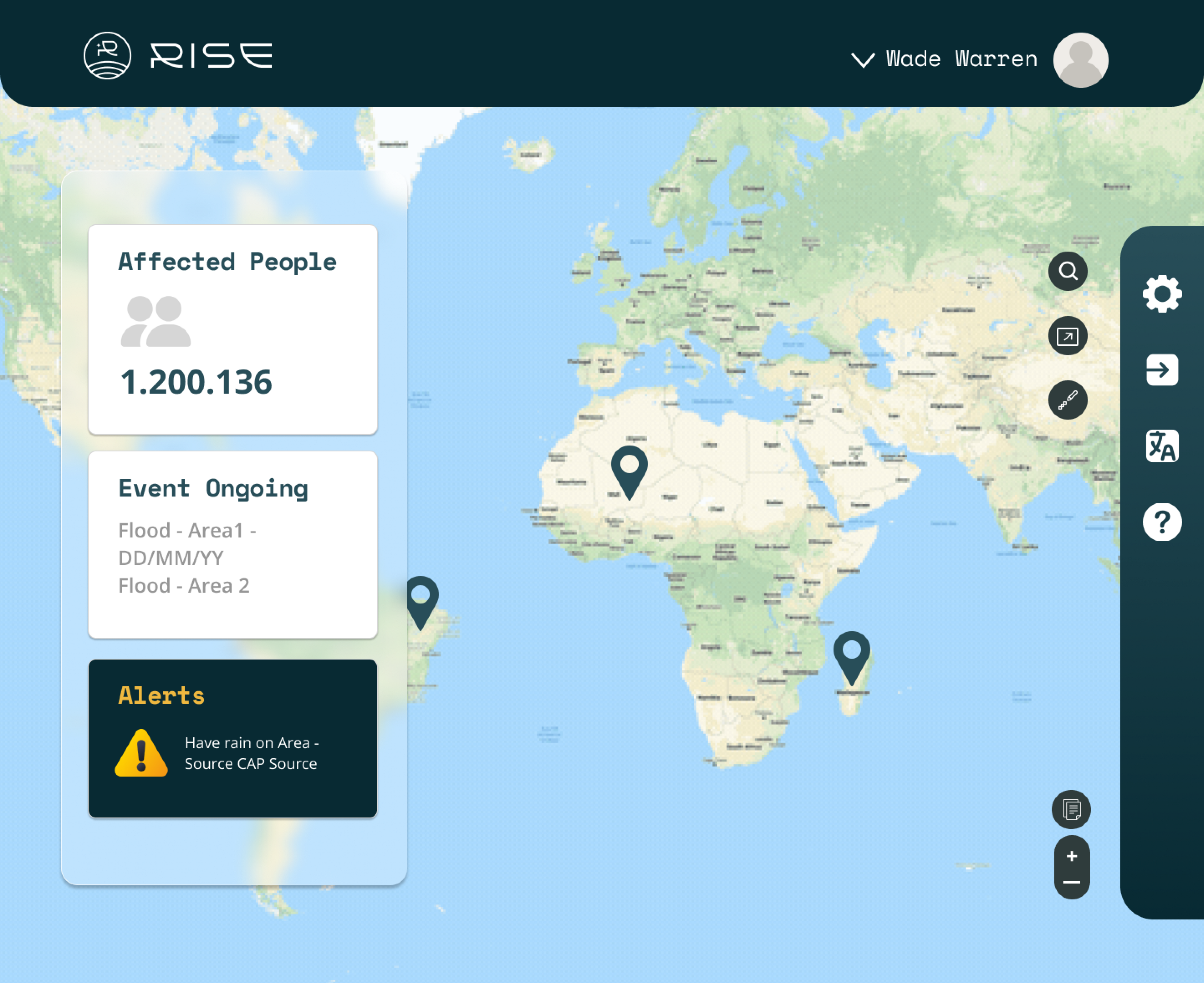Open the map search tool

pos(1067,271)
